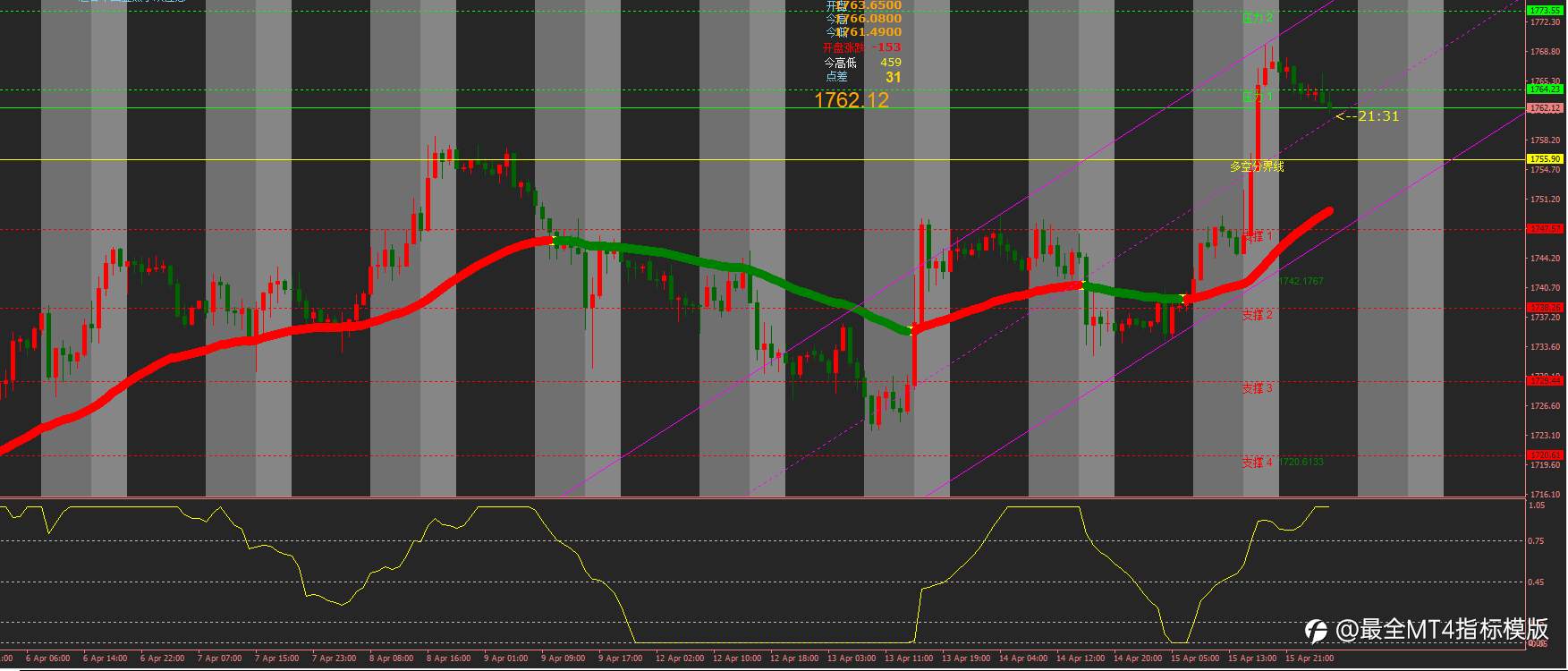Select the 支撑 1 support label
Image resolution: width=1568 pixels, height=671 pixels.
coord(1257,236)
